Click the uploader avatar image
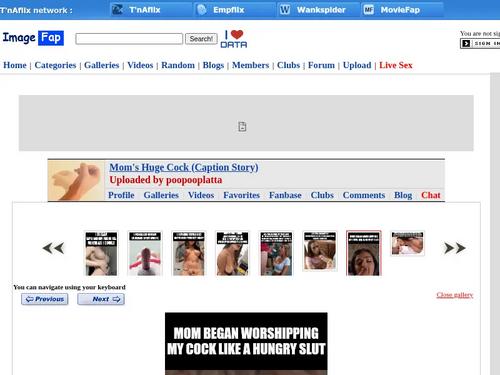 click(76, 181)
